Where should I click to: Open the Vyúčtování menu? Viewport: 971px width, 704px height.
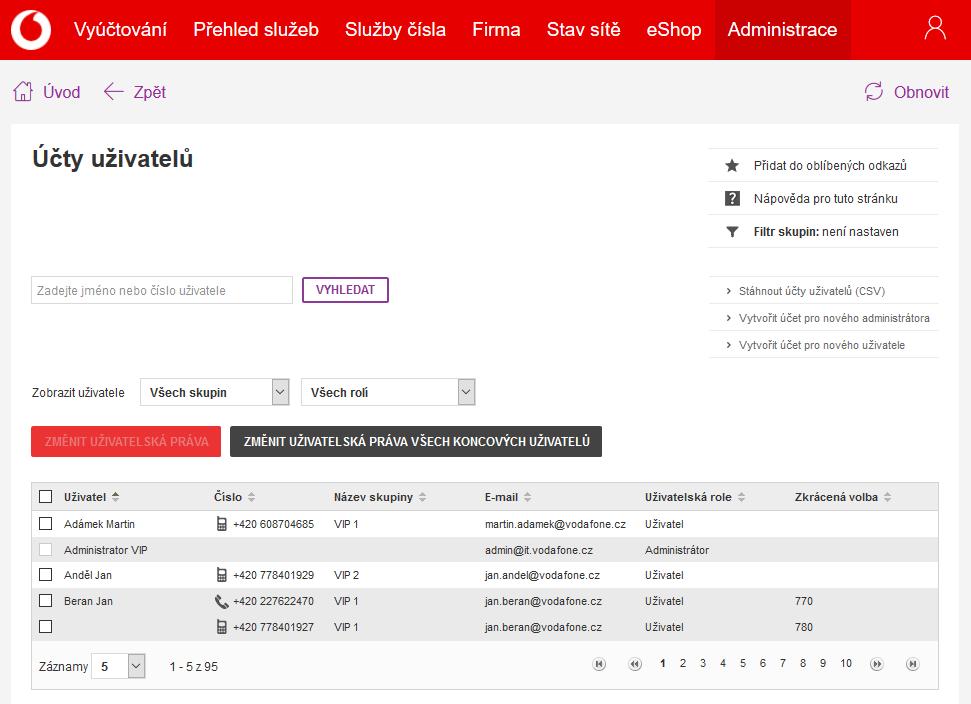(120, 29)
